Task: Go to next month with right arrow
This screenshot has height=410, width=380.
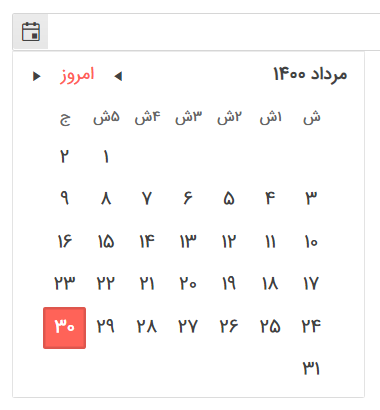Action: tap(37, 76)
